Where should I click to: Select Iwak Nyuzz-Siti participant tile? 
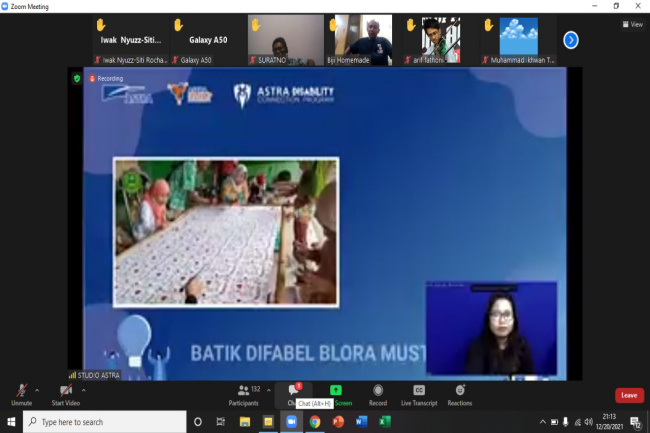click(131, 40)
